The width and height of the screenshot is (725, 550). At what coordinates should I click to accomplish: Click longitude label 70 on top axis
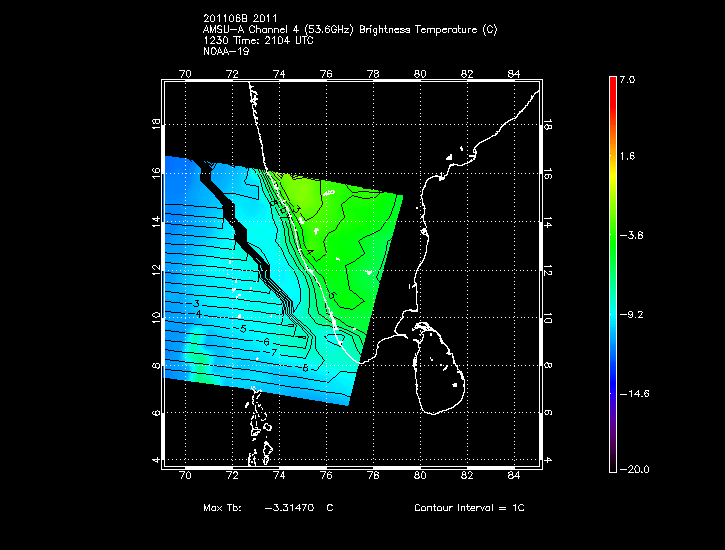tap(185, 74)
